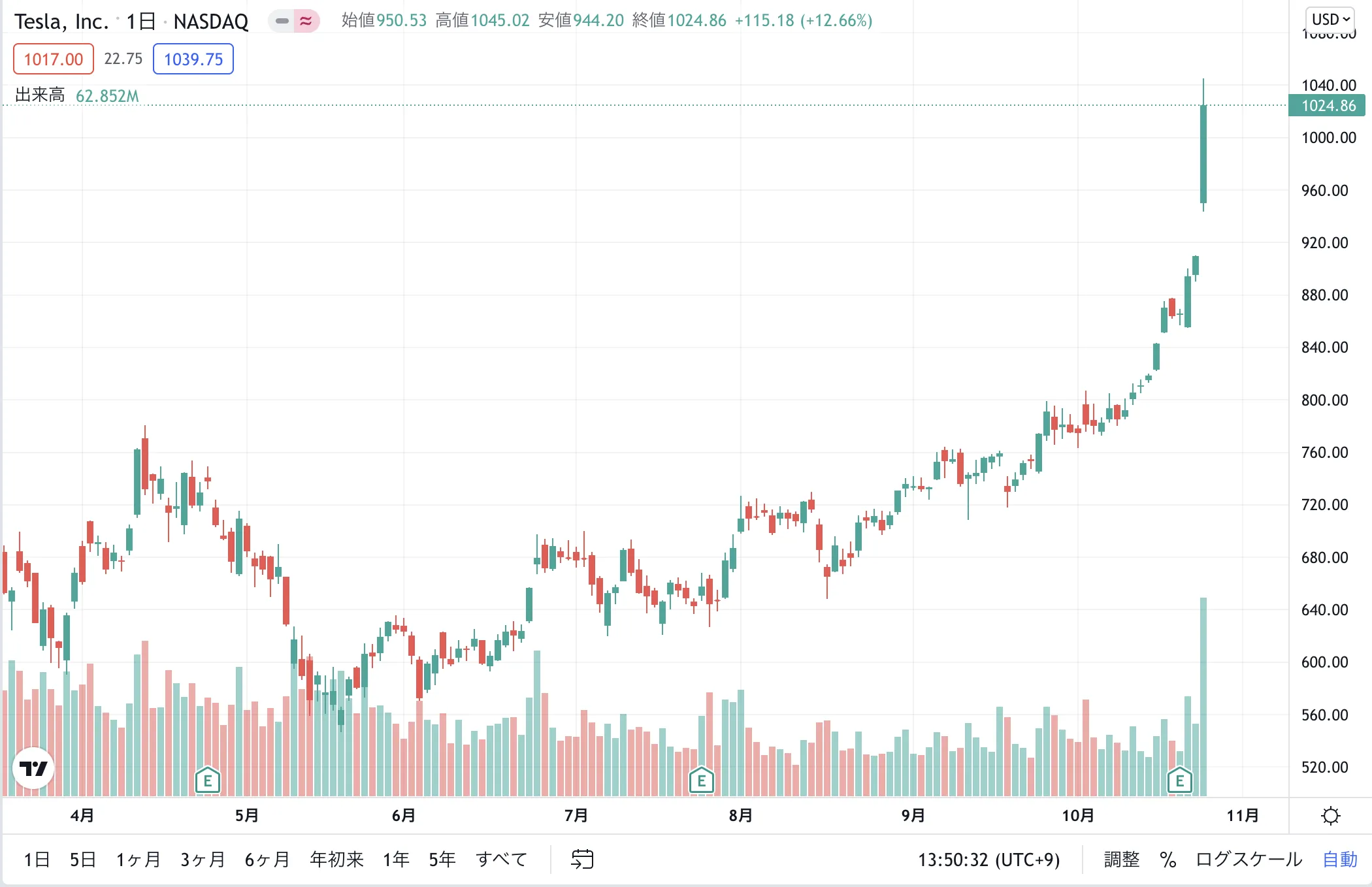Click the 11月 time axis label
Image resolution: width=1372 pixels, height=887 pixels.
[x=1243, y=816]
